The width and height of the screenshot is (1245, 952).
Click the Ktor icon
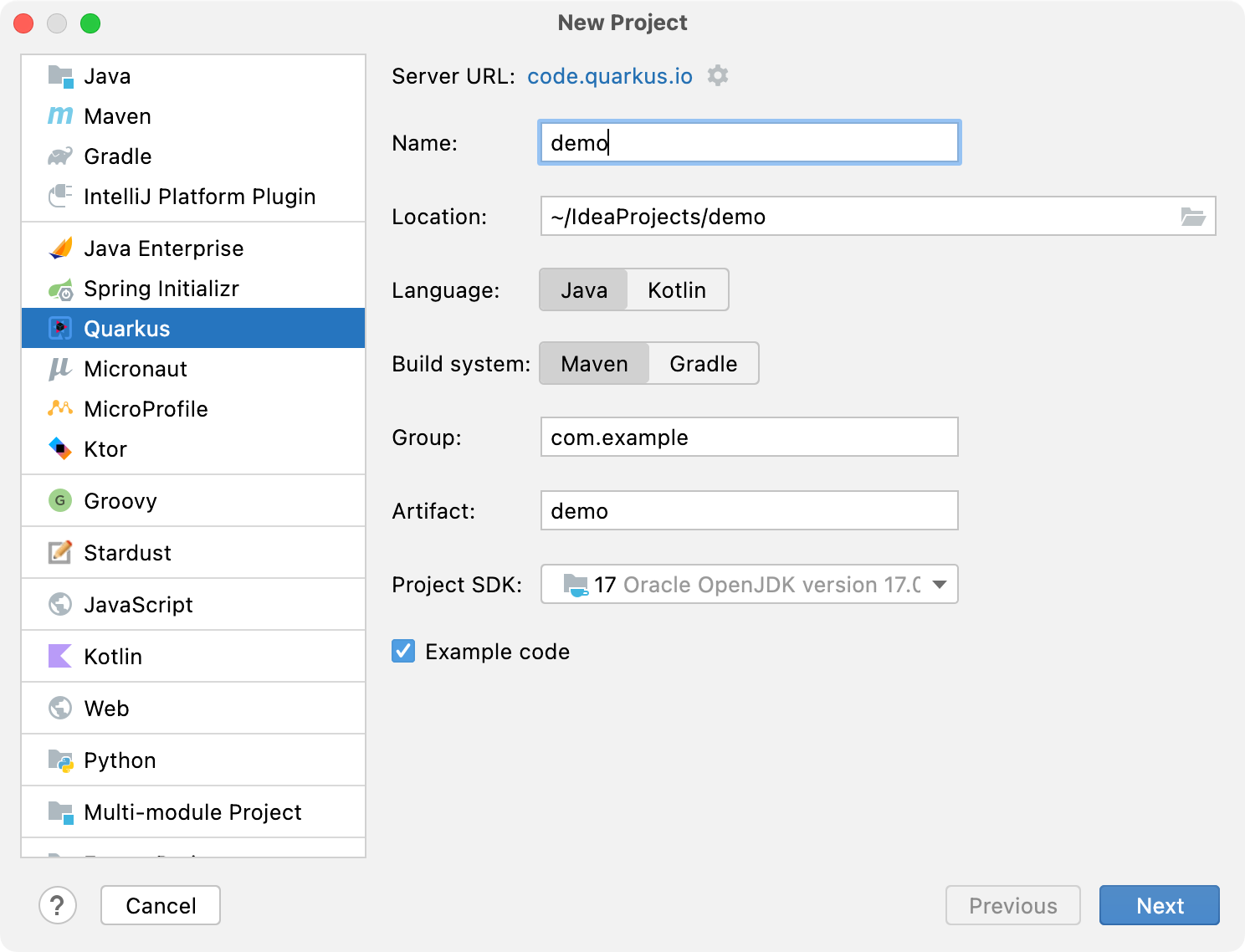tap(59, 449)
